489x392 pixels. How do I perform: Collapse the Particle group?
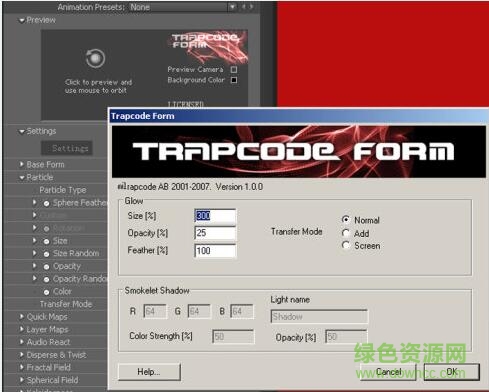22,177
